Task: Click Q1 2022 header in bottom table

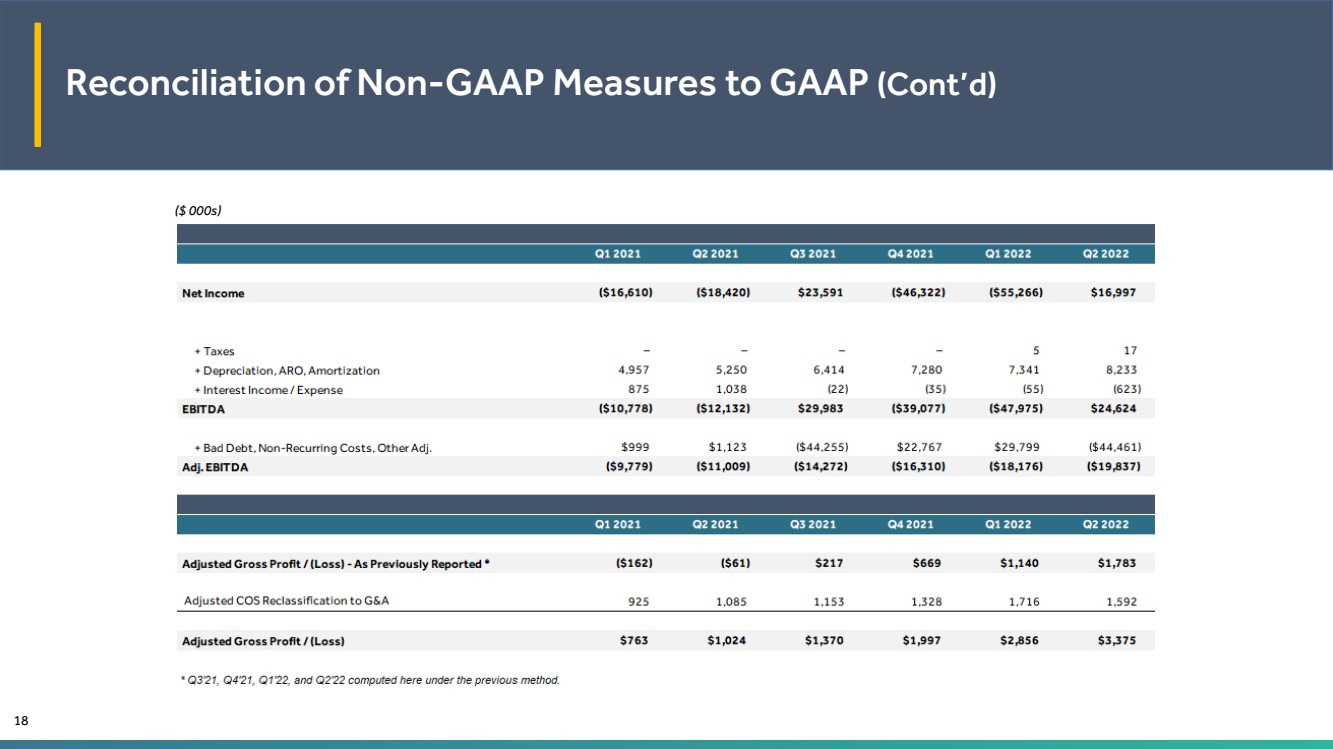Action: click(1008, 525)
